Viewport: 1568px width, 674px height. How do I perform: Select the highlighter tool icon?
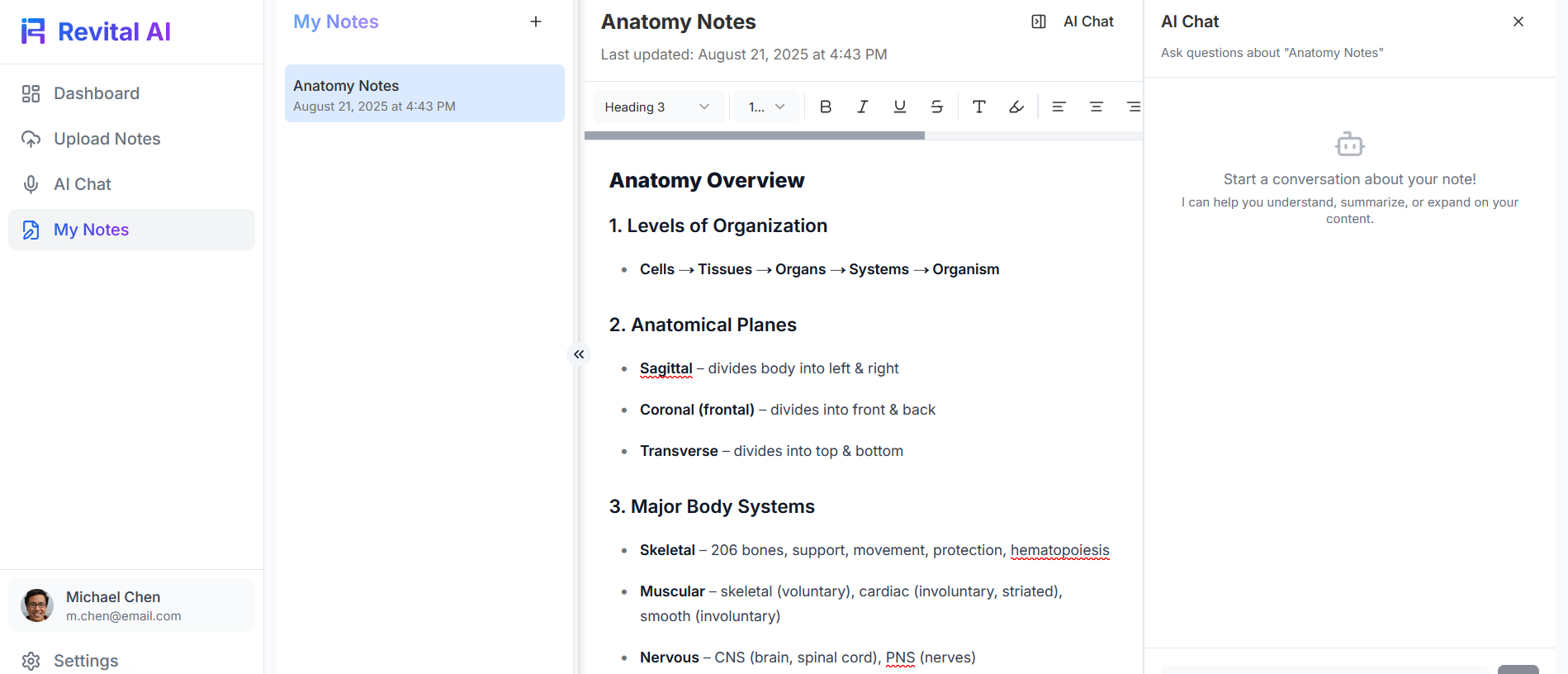point(1016,107)
